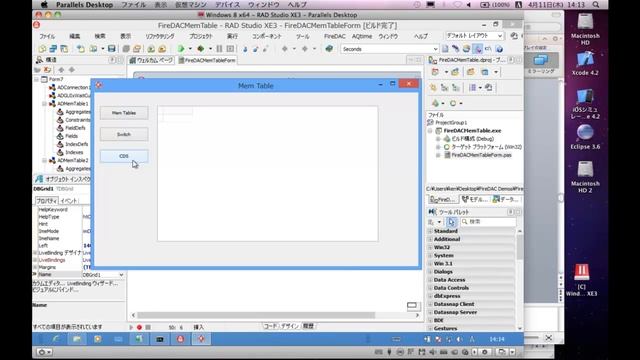Open the 仮想マシン menu in Parallels

191,5
